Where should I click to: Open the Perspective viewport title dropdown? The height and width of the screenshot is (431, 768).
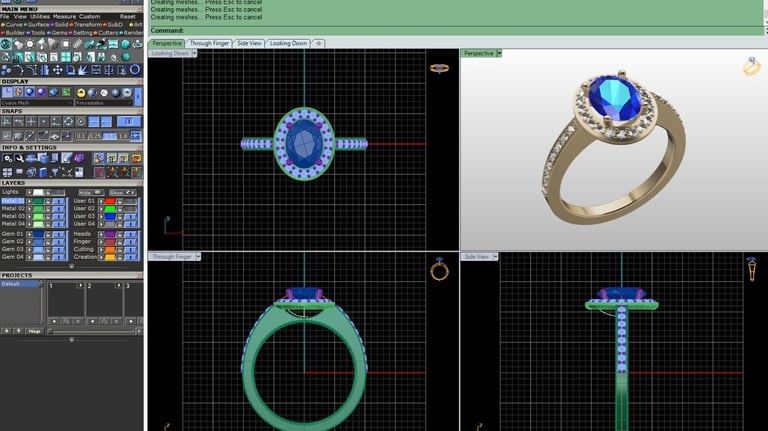499,53
